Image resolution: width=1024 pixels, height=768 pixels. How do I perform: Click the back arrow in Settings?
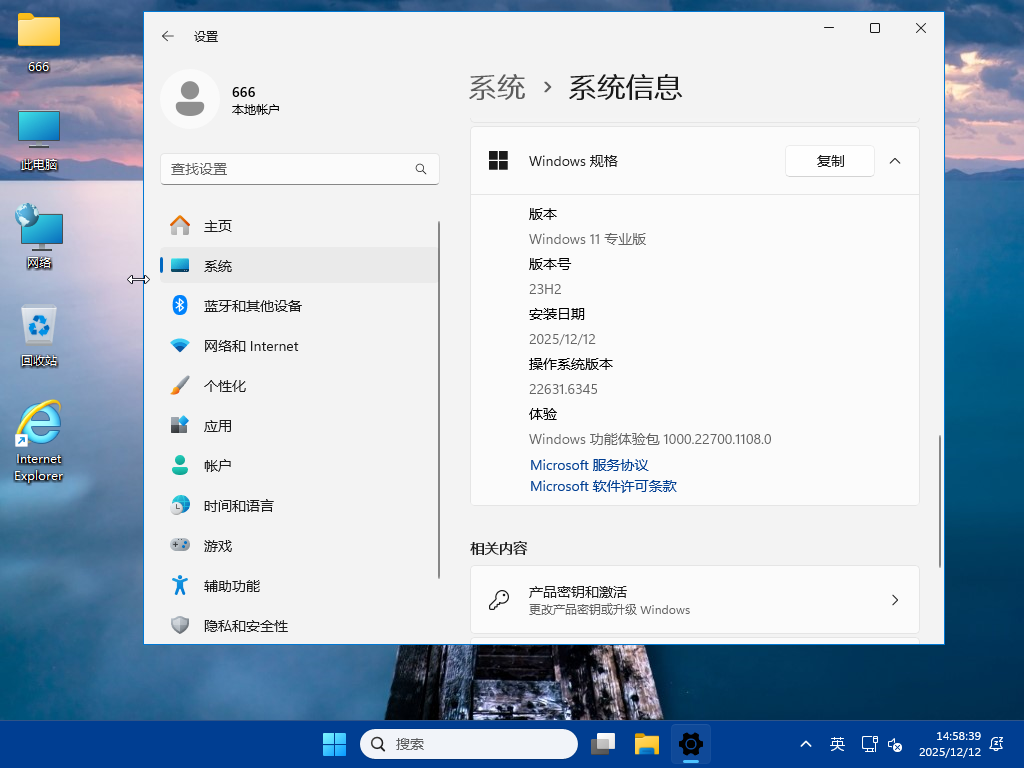click(x=167, y=36)
